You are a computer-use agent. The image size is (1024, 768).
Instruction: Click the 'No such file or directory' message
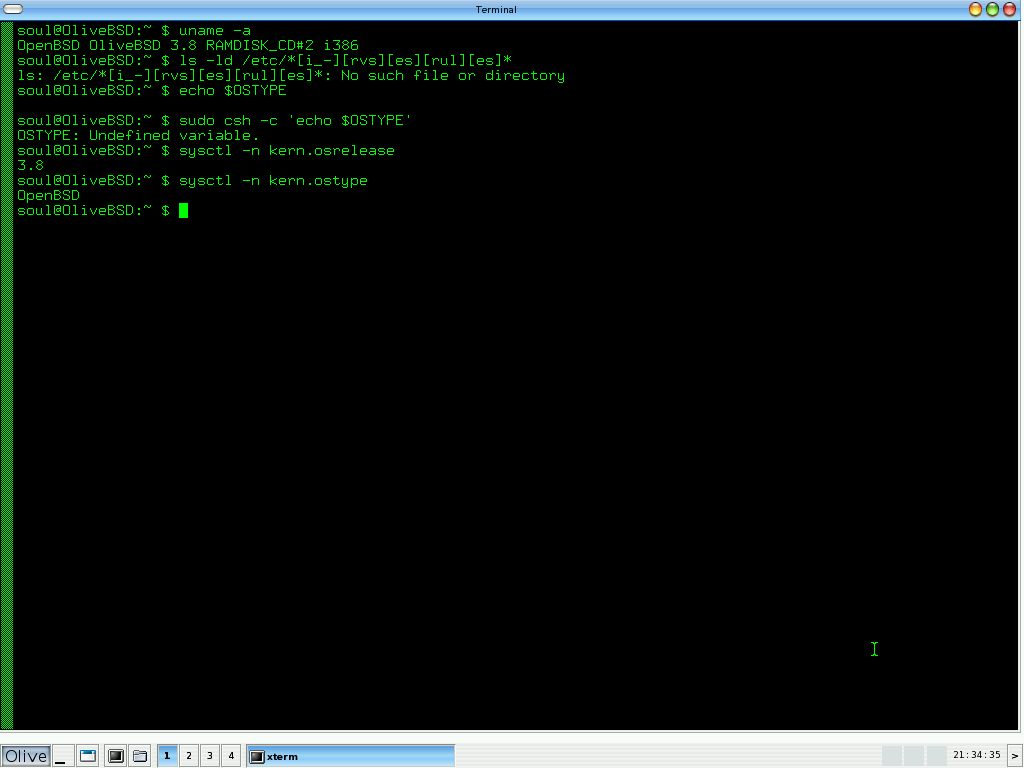[453, 76]
